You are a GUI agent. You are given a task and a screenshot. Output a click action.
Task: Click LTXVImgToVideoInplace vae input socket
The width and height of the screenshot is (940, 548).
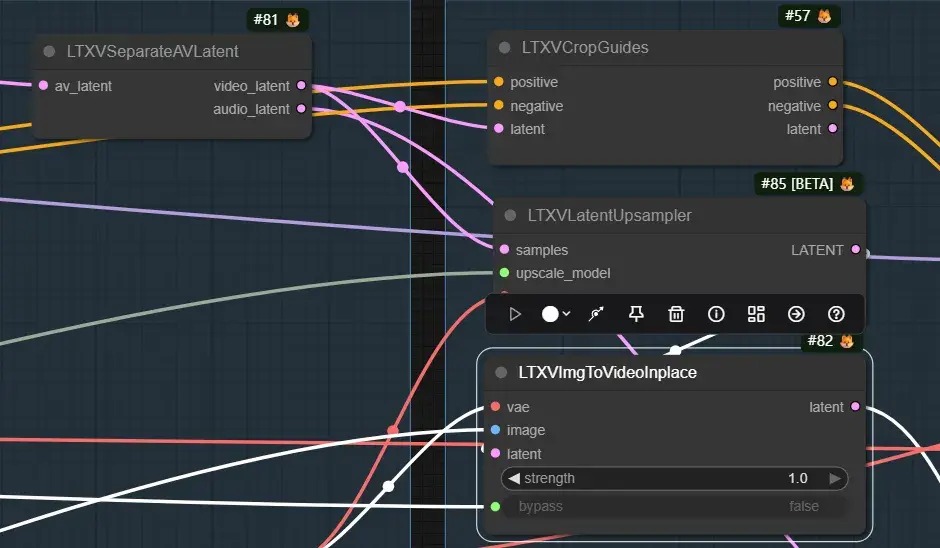point(495,407)
